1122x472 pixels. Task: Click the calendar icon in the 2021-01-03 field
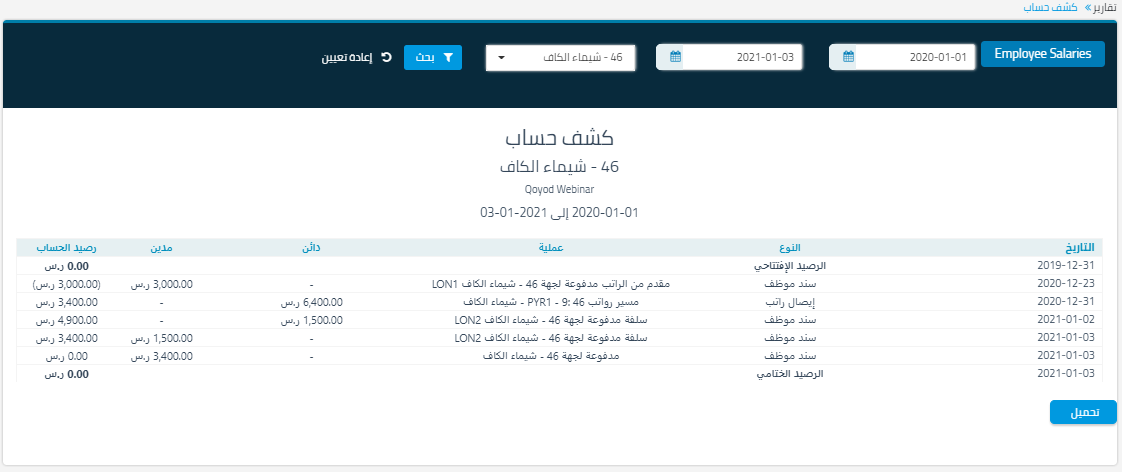675,57
